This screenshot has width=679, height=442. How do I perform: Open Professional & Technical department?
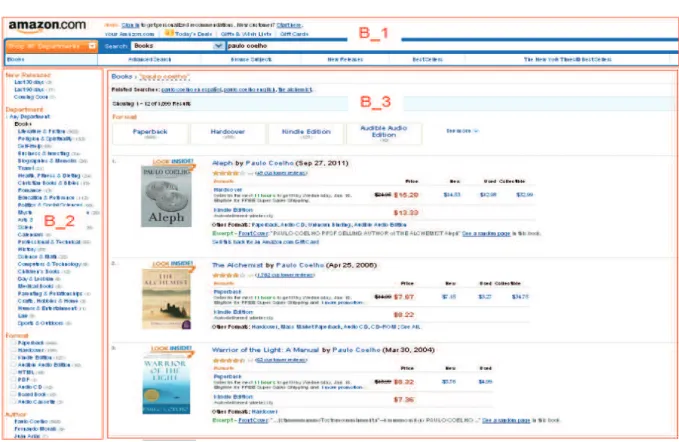pos(49,242)
